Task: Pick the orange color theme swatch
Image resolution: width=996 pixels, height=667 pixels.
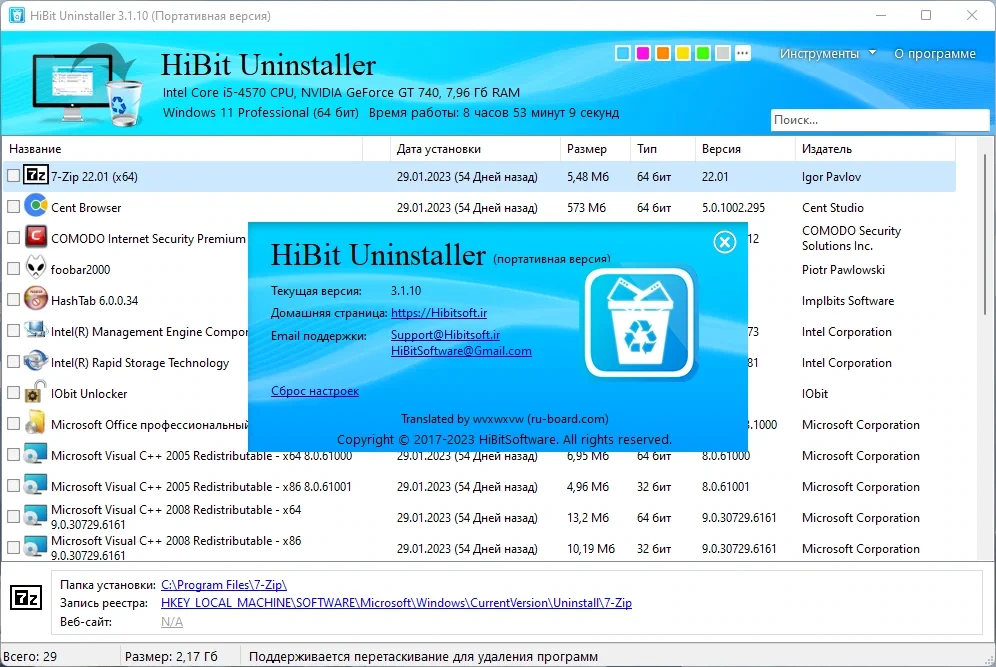Action: 663,53
